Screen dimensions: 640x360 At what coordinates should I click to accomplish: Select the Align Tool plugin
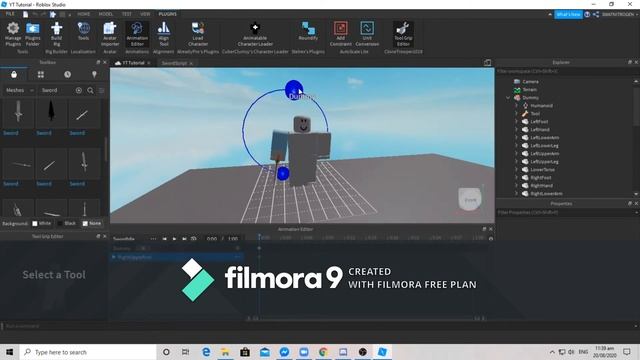pos(164,34)
